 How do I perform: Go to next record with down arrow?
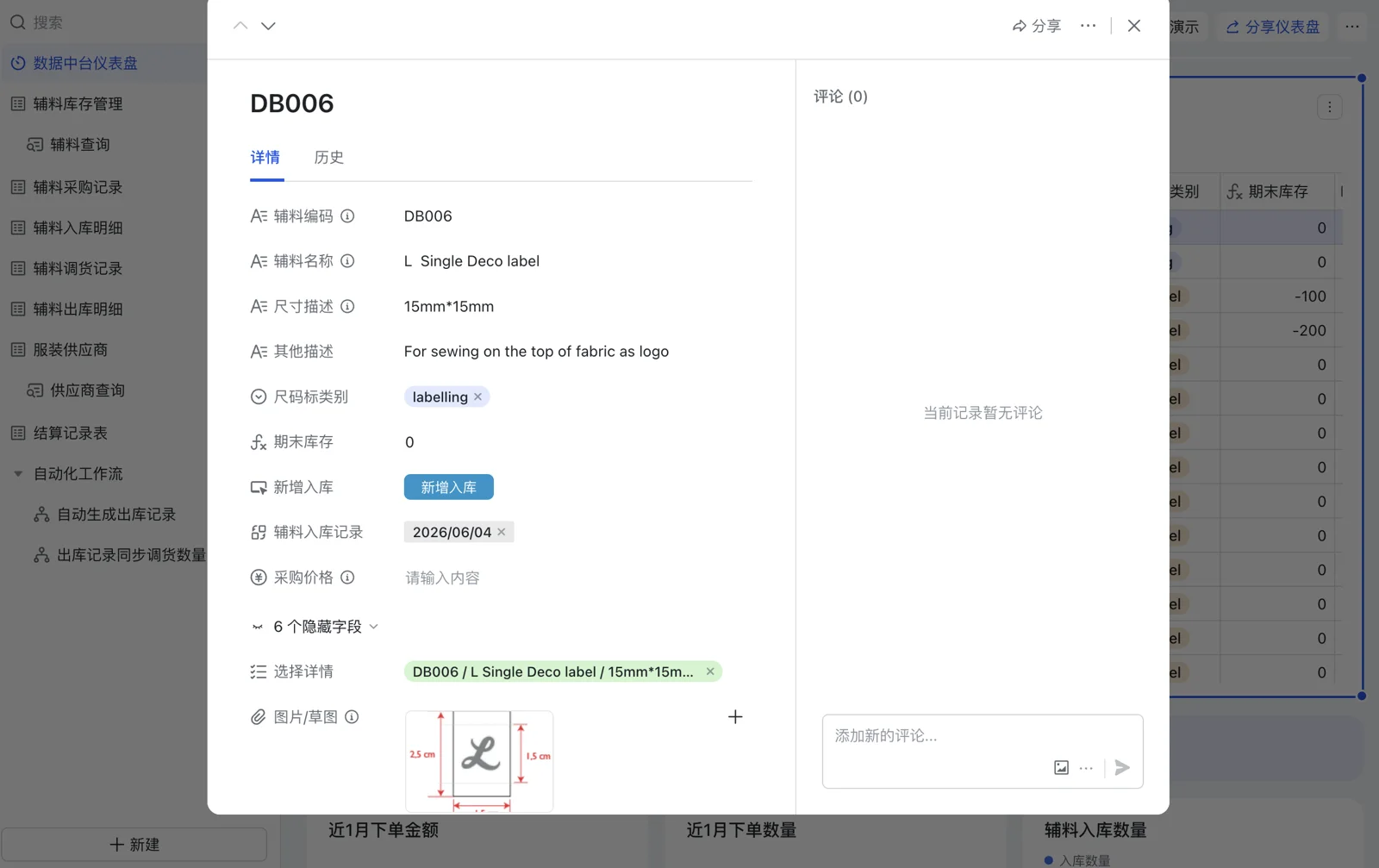(268, 26)
